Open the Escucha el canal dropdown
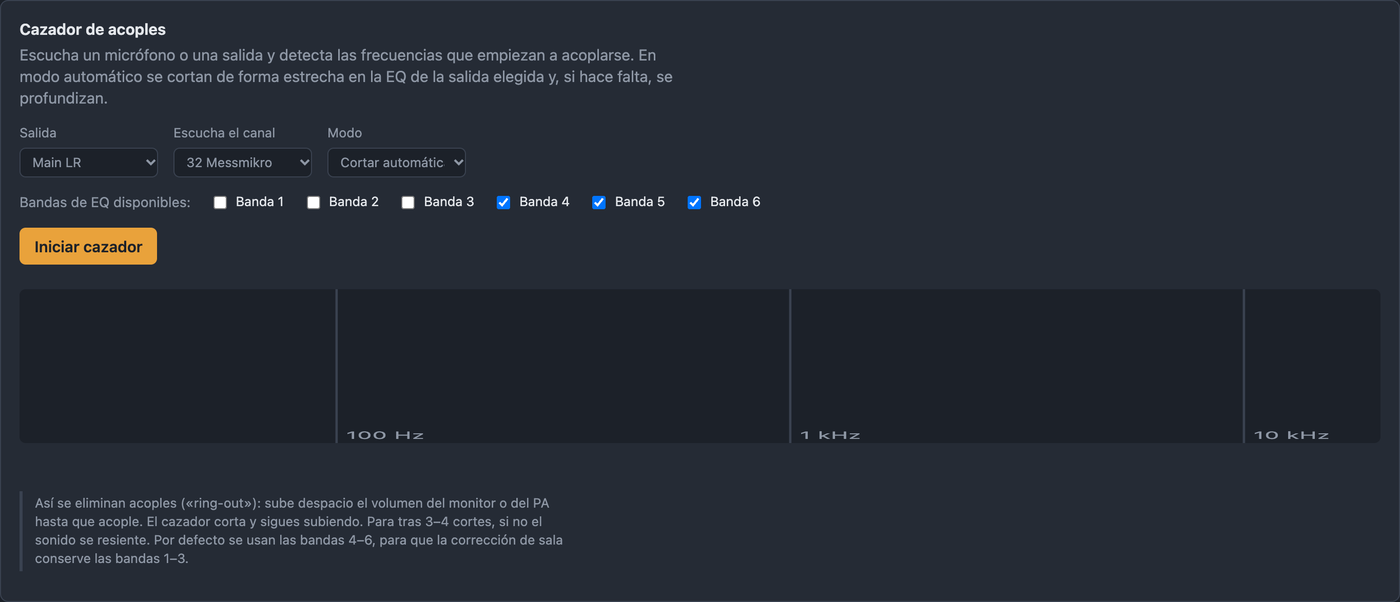The image size is (1400, 602). tap(243, 162)
